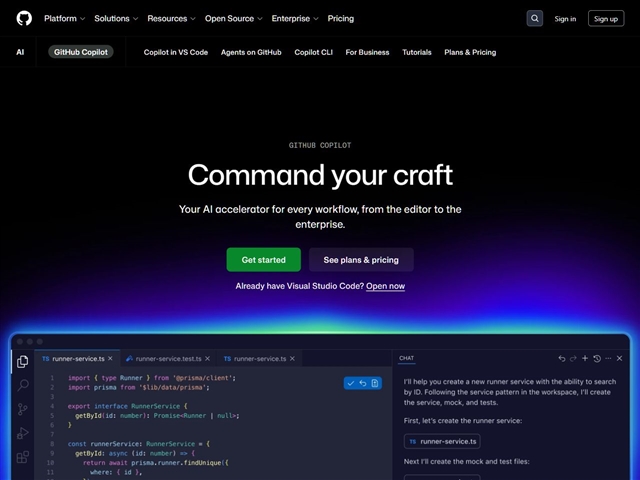This screenshot has height=480, width=640.
Task: Open chat history clock icon
Action: coord(597,358)
